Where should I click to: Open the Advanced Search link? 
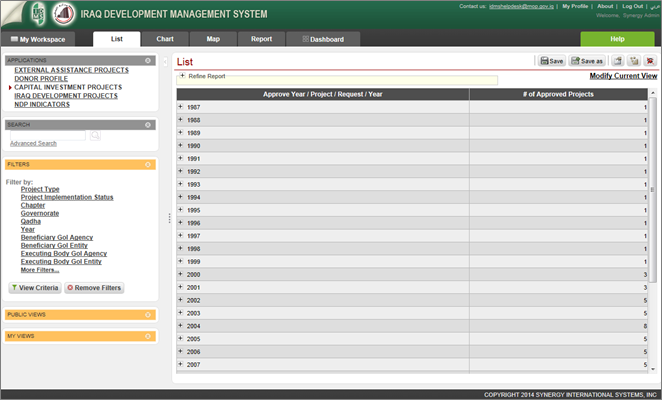[33, 144]
